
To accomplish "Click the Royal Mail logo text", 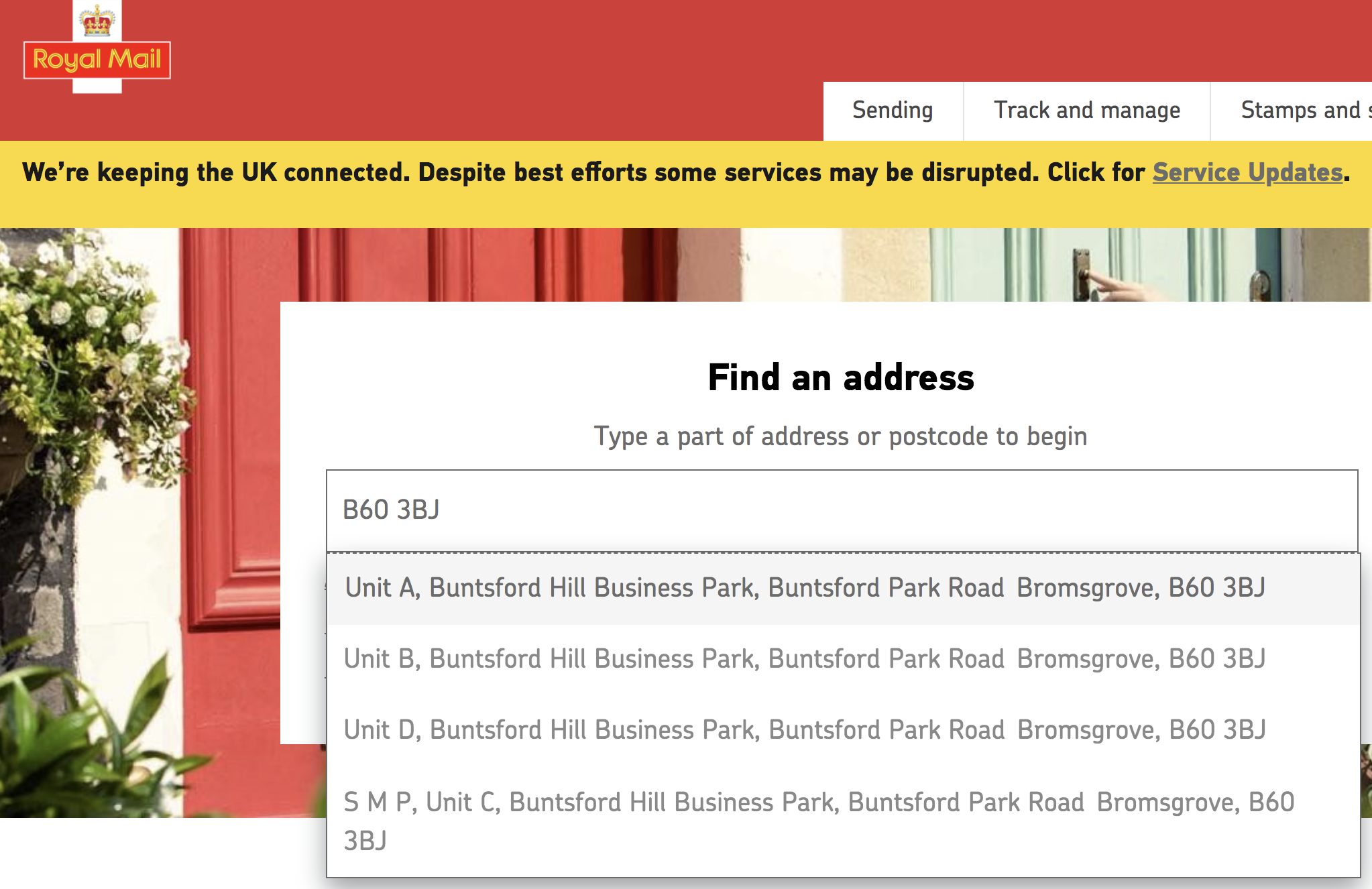I will click(97, 60).
